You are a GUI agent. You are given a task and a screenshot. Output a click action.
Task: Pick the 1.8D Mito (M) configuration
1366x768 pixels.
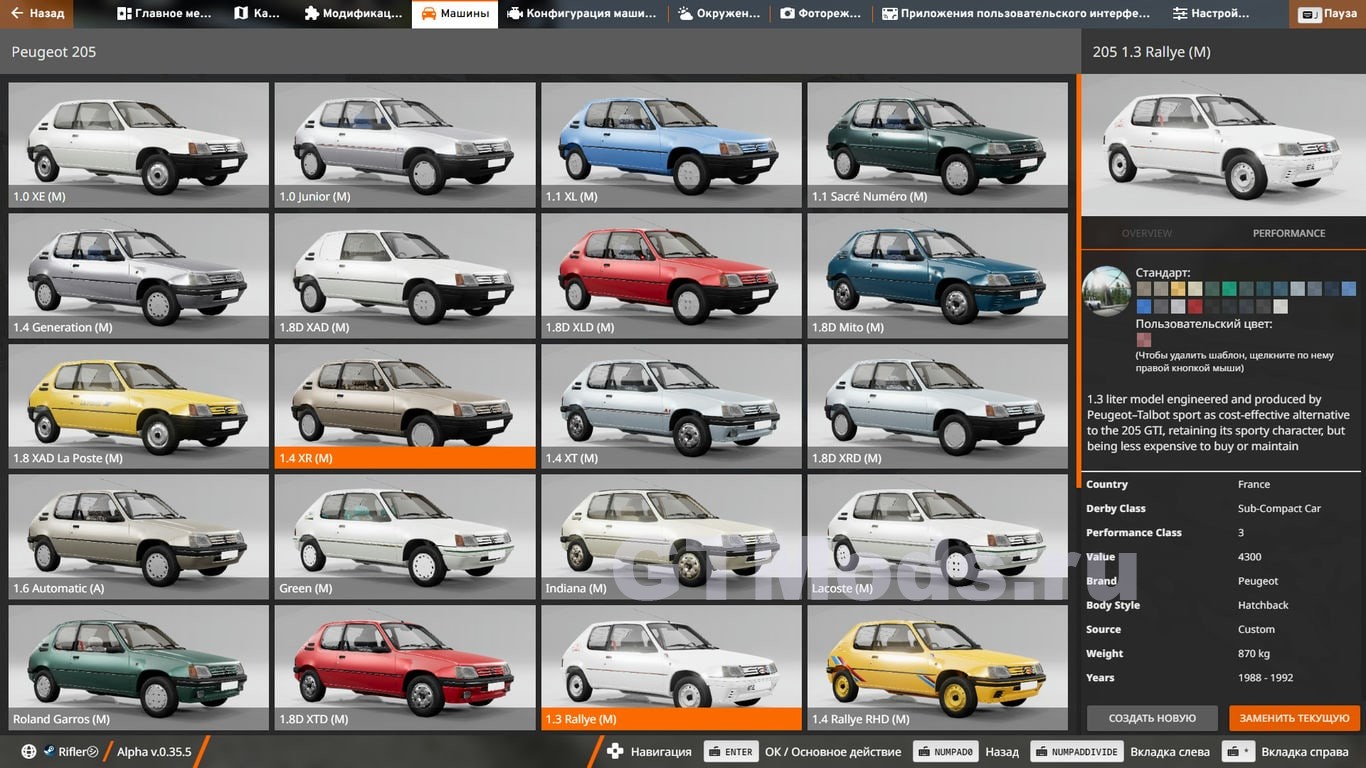click(937, 275)
